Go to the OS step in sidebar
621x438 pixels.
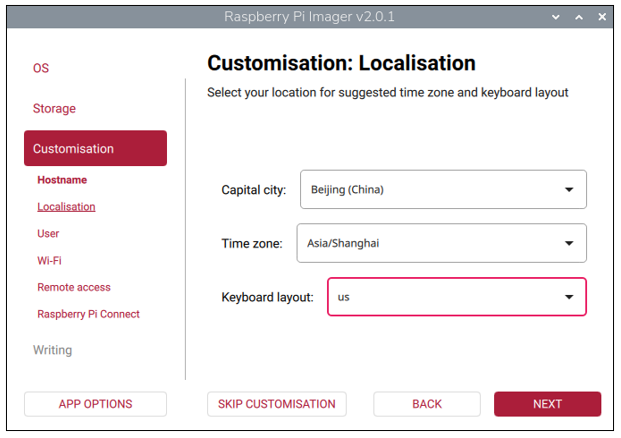41,68
